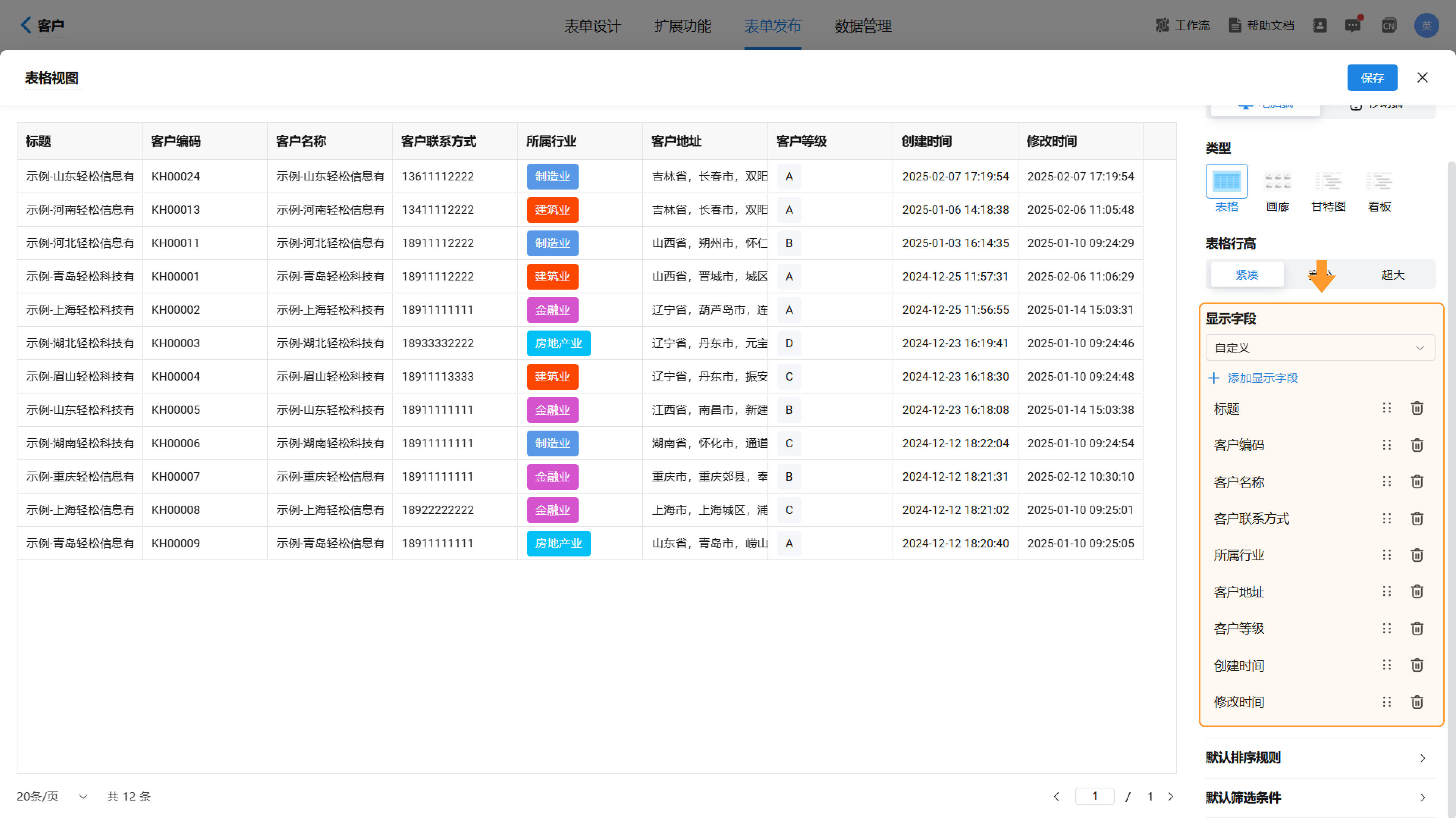The image size is (1456, 818).
Task: Switch to the 数据管理 tab
Action: coord(863,25)
